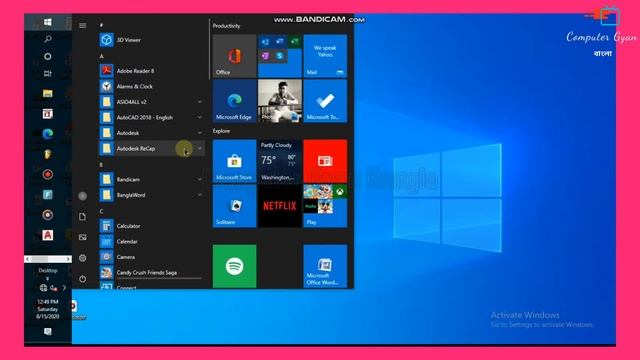Viewport: 640px width, 360px height.
Task: Open Skype in Office apps tile group
Action: [x=280, y=56]
